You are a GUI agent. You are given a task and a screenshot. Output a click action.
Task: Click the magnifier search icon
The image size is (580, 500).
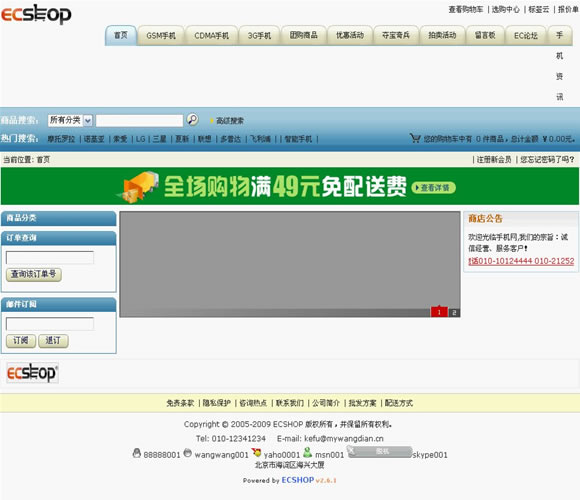tap(192, 119)
